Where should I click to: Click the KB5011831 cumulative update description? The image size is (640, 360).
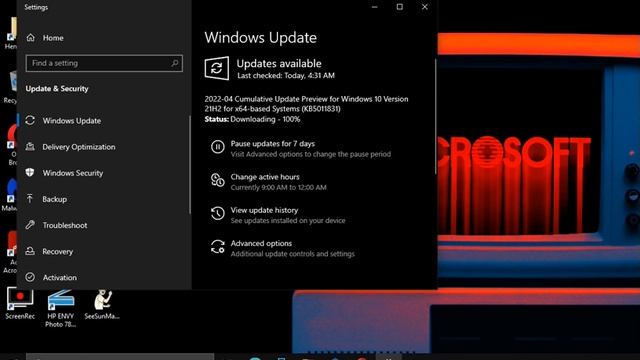306,104
